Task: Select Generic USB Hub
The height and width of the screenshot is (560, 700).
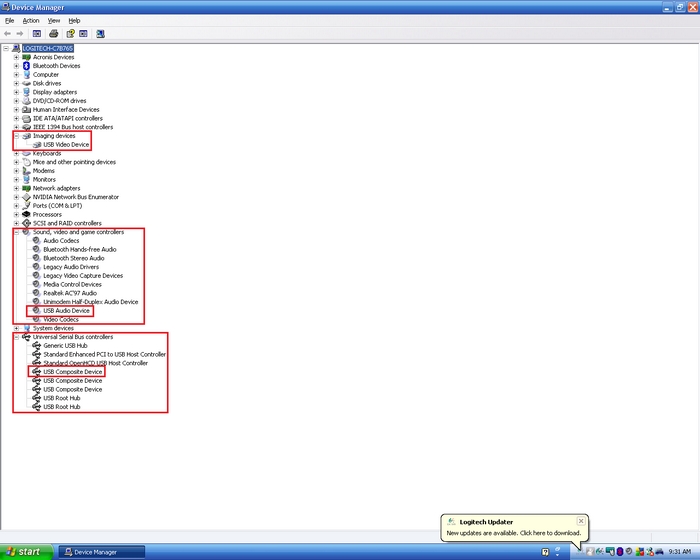Action: click(x=65, y=346)
